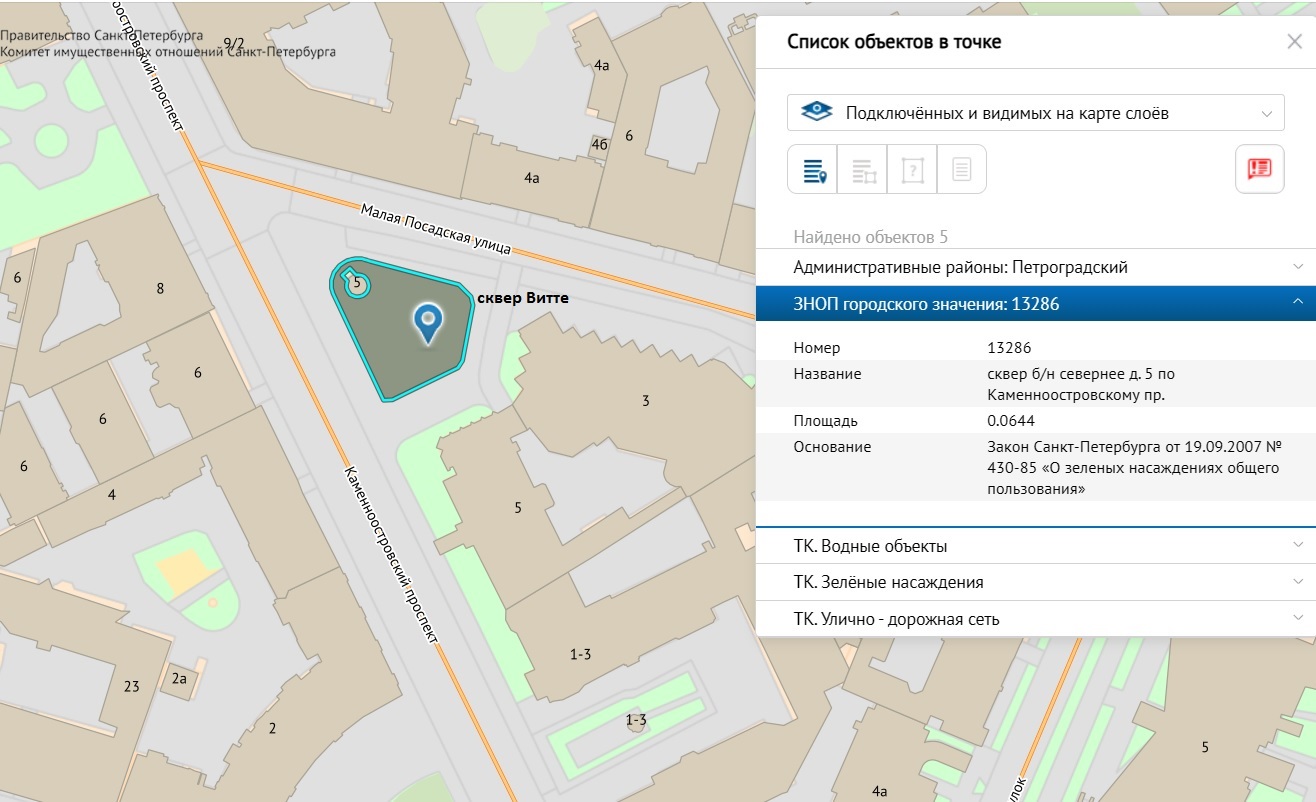The height and width of the screenshot is (802, 1316).
Task: Click the layers icon in the dropdown
Action: pyautogui.click(x=817, y=112)
